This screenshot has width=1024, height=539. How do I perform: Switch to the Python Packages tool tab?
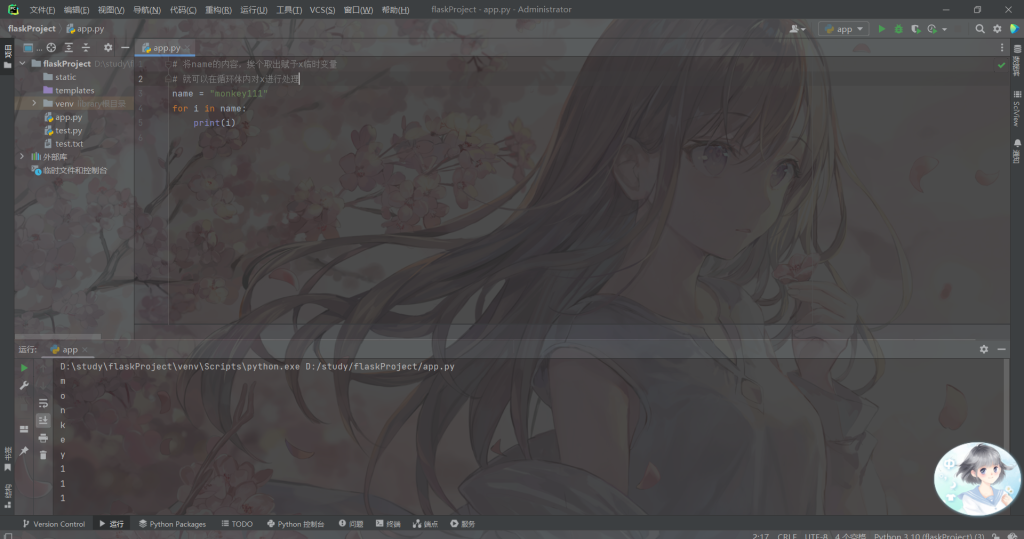[x=172, y=524]
